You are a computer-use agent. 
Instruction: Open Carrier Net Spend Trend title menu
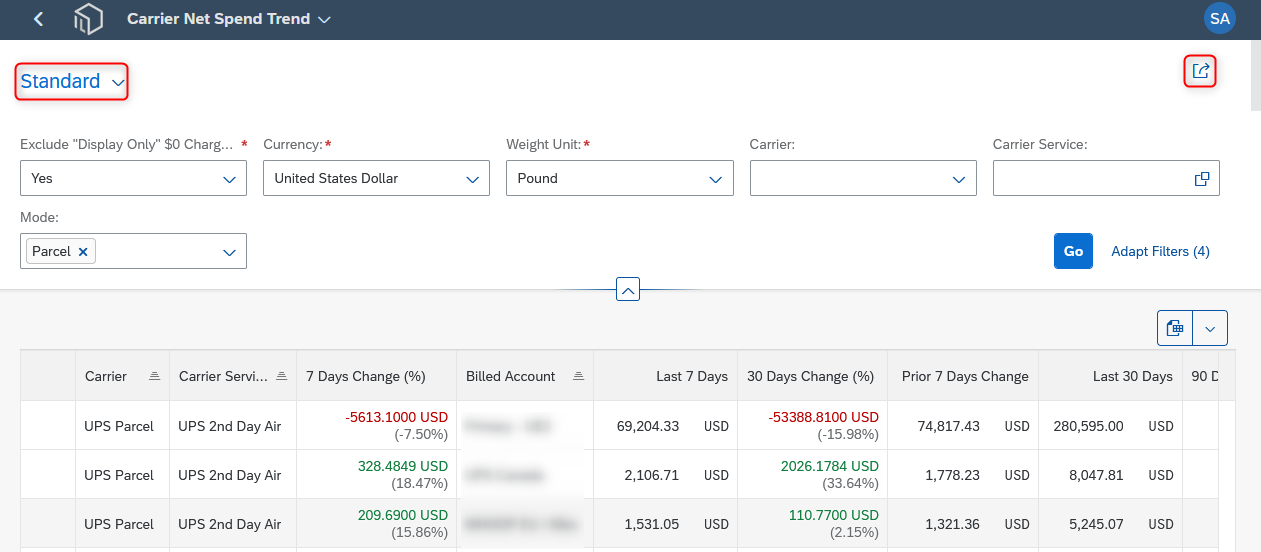coord(228,19)
